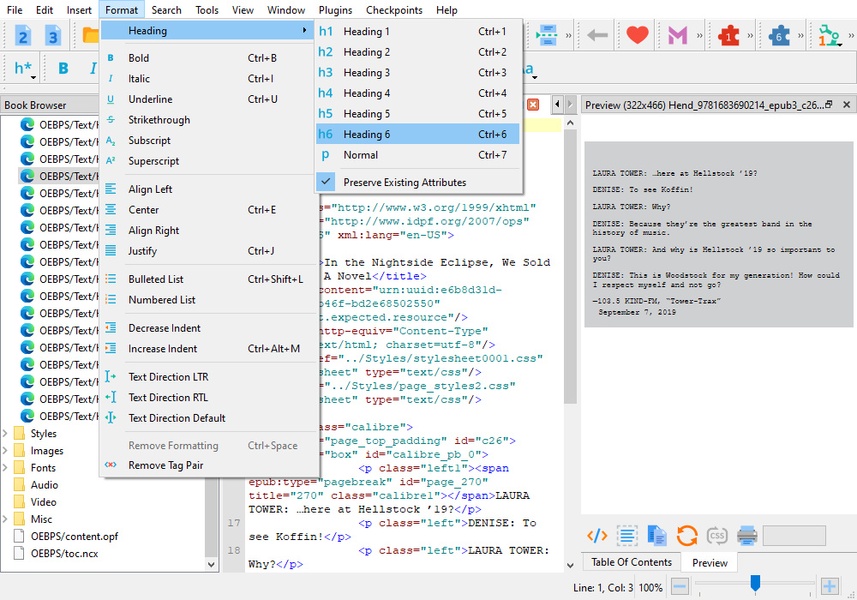Choose Normal paragraph style

click(x=419, y=155)
